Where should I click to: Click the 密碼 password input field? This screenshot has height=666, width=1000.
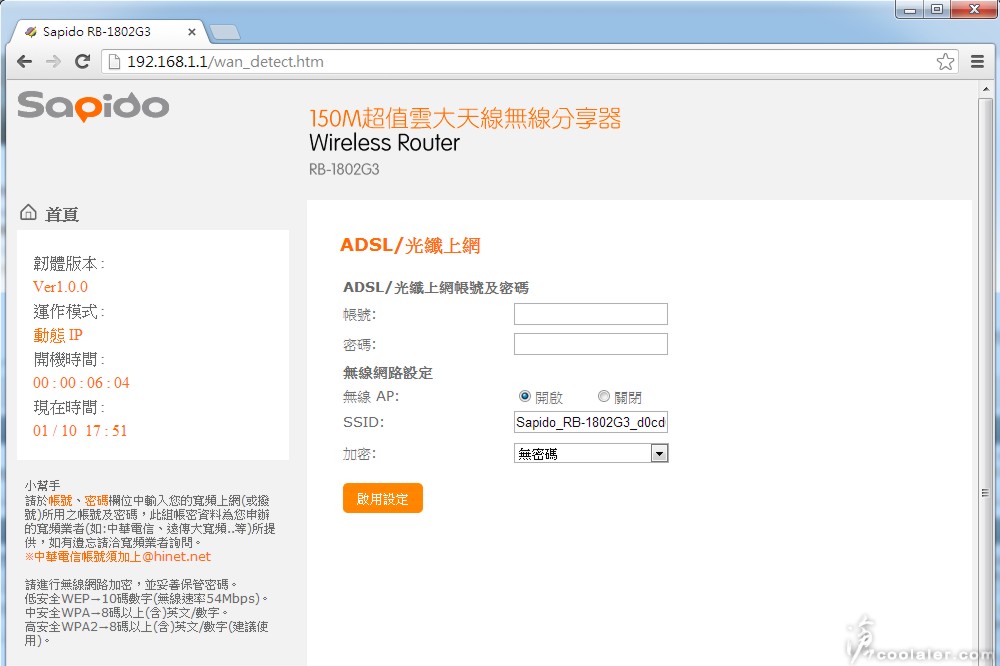[591, 344]
